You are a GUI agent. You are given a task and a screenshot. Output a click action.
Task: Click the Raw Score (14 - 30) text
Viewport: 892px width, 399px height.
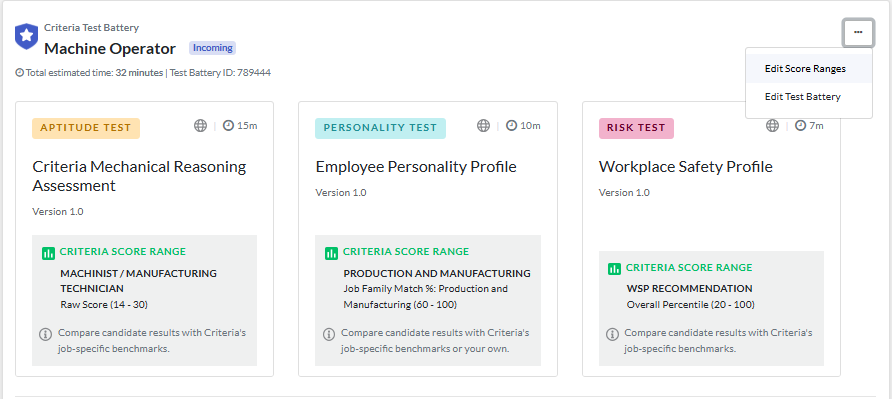coord(104,305)
